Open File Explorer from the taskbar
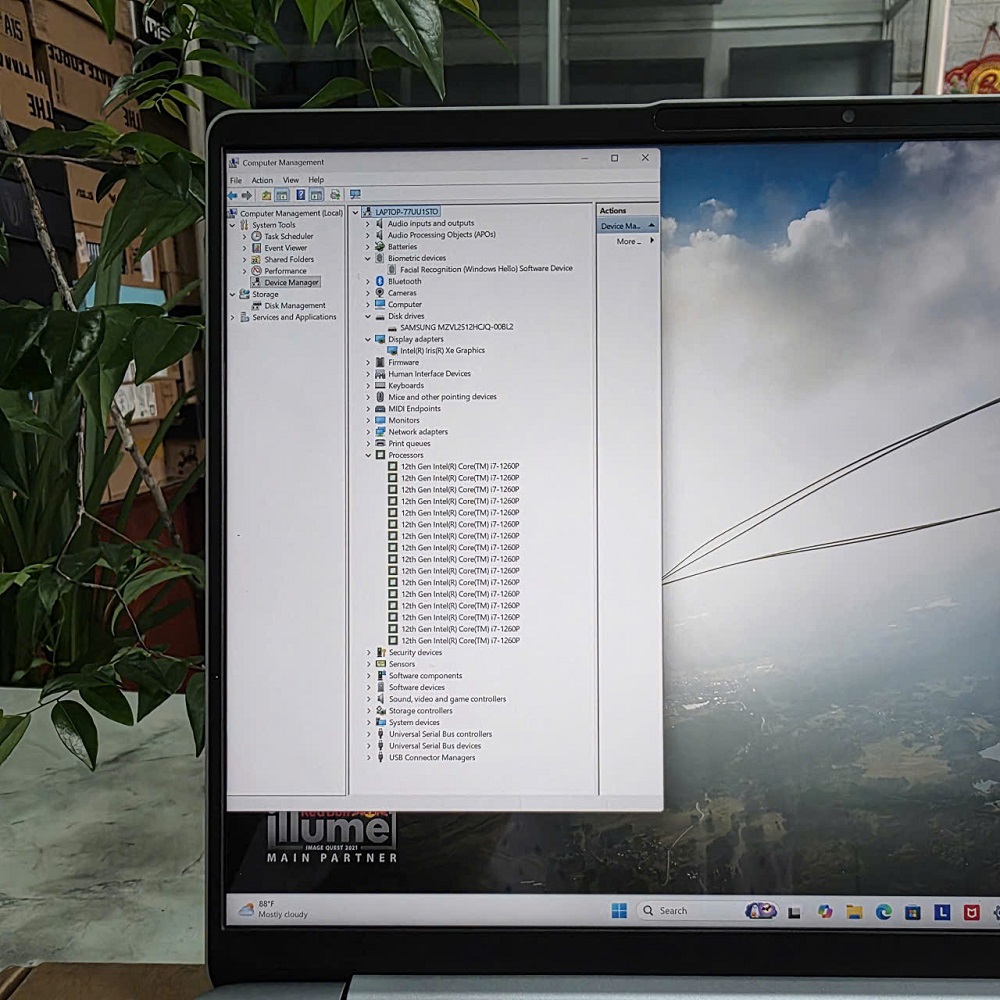1000x1000 pixels. 855,912
